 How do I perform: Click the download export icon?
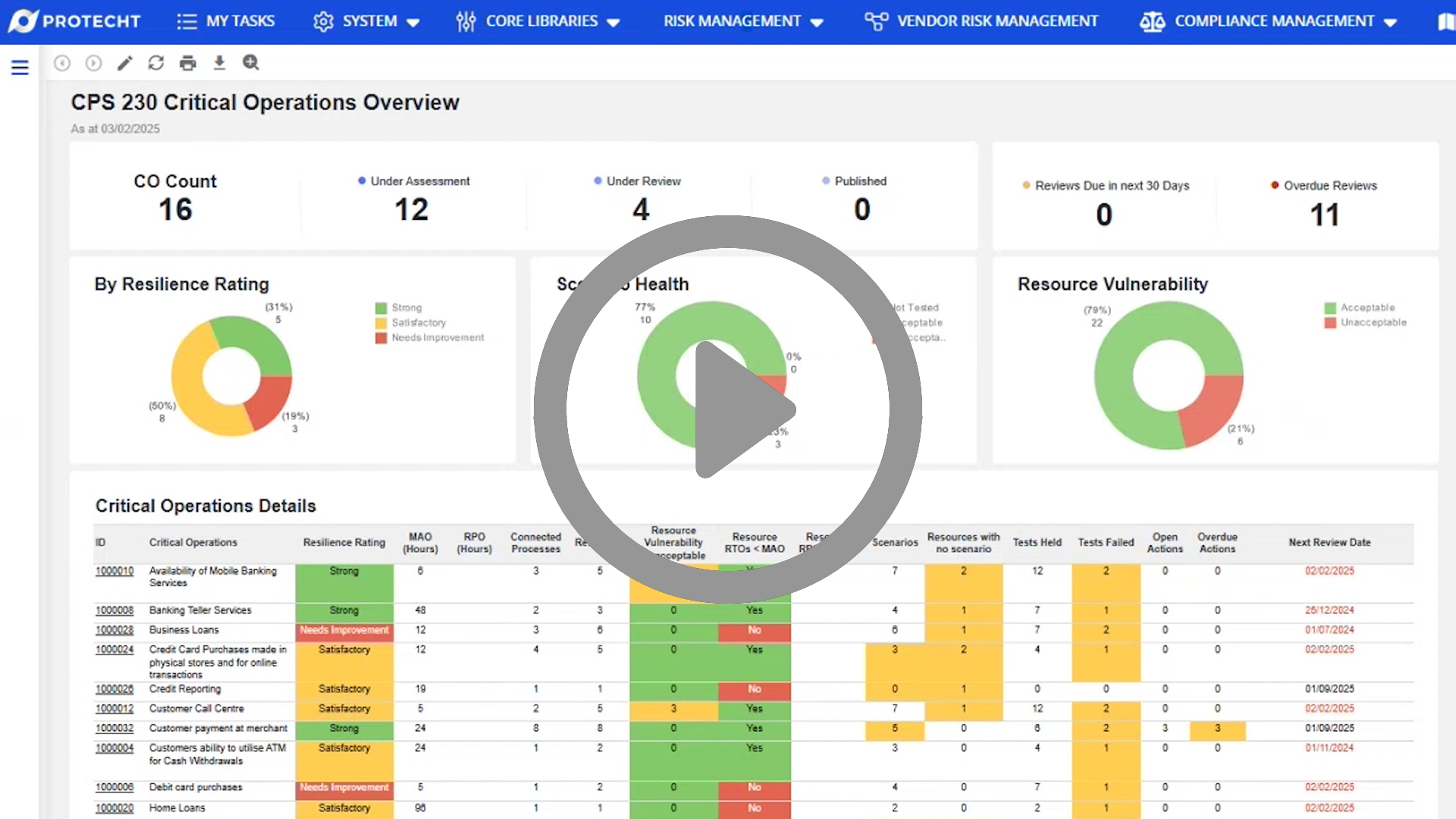pos(219,63)
